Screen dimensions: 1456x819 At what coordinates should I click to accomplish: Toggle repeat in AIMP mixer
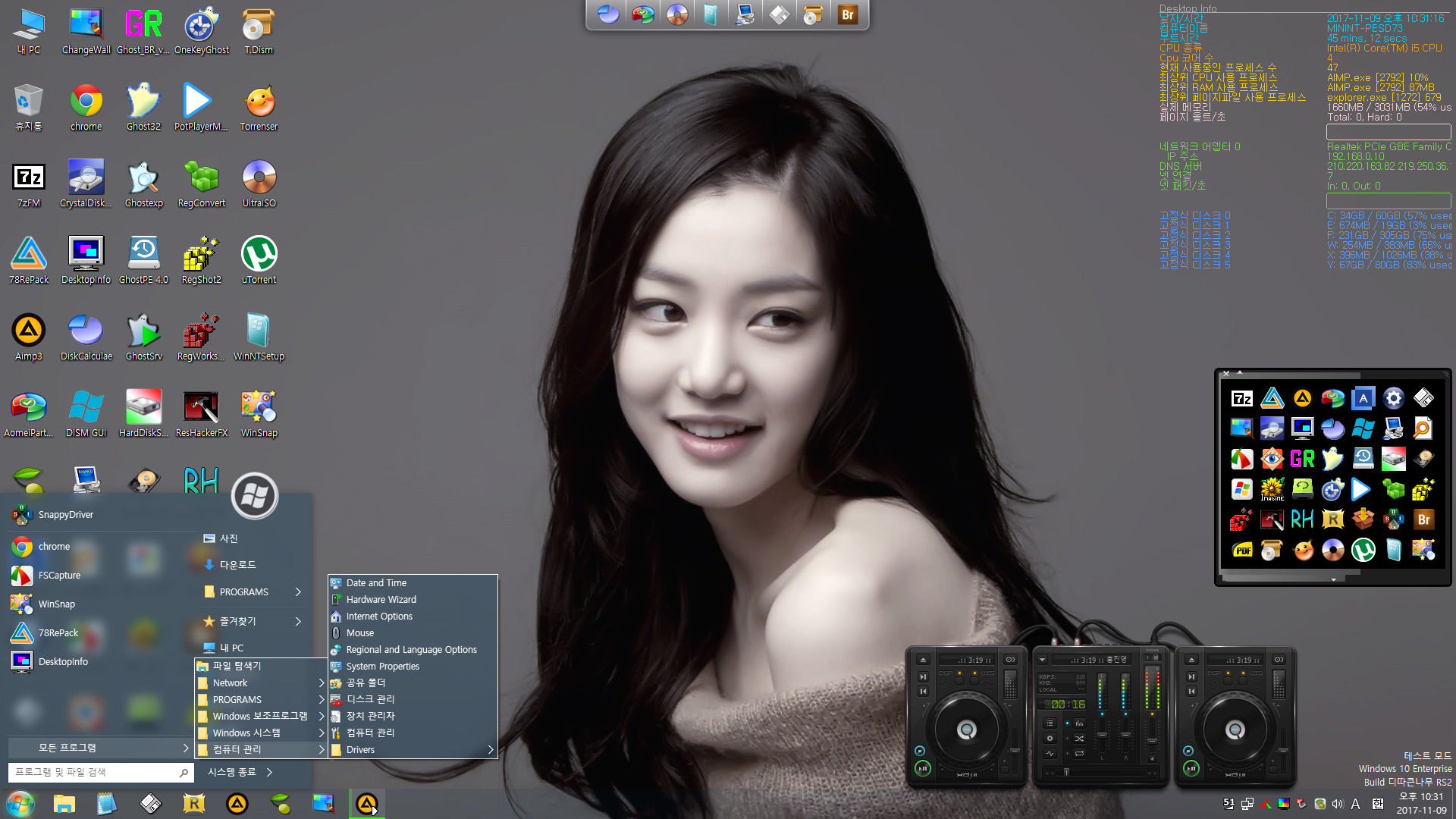coord(1079,753)
